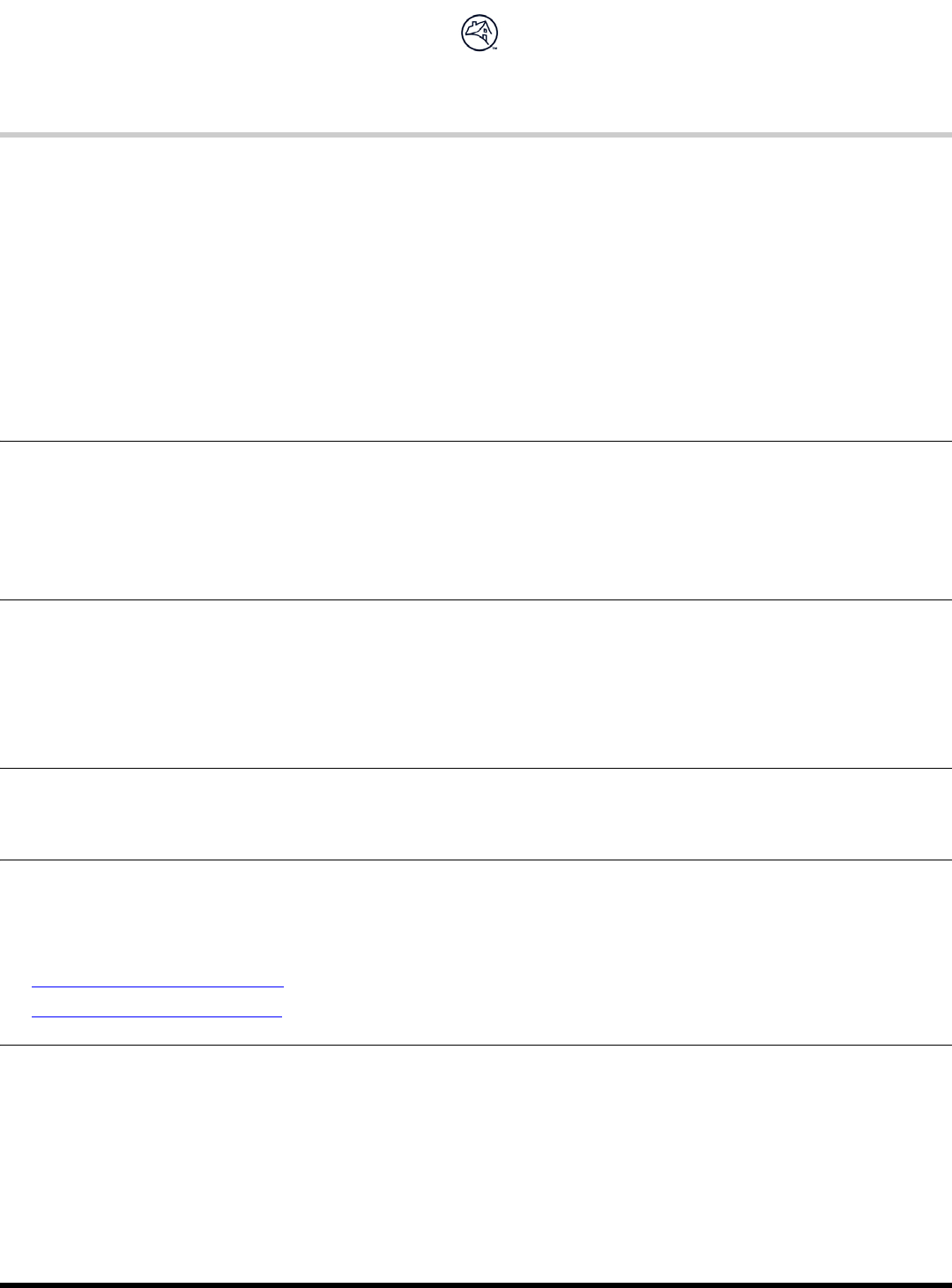Screen dimensions: 952x1288
Task: Click the tiny trademark mark beside the logo
Action: [x=495, y=48]
